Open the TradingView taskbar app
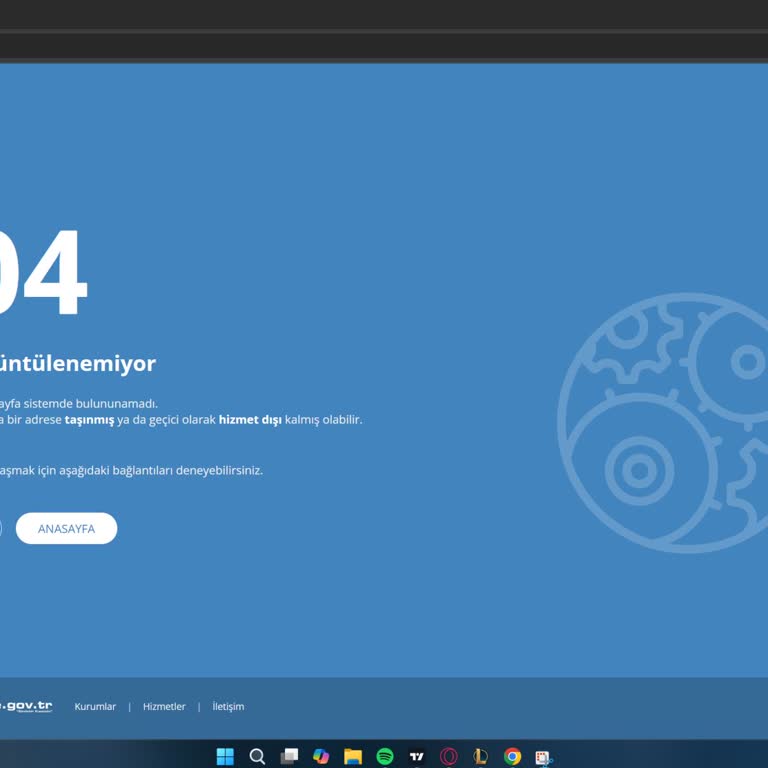The image size is (768, 768). tap(417, 756)
